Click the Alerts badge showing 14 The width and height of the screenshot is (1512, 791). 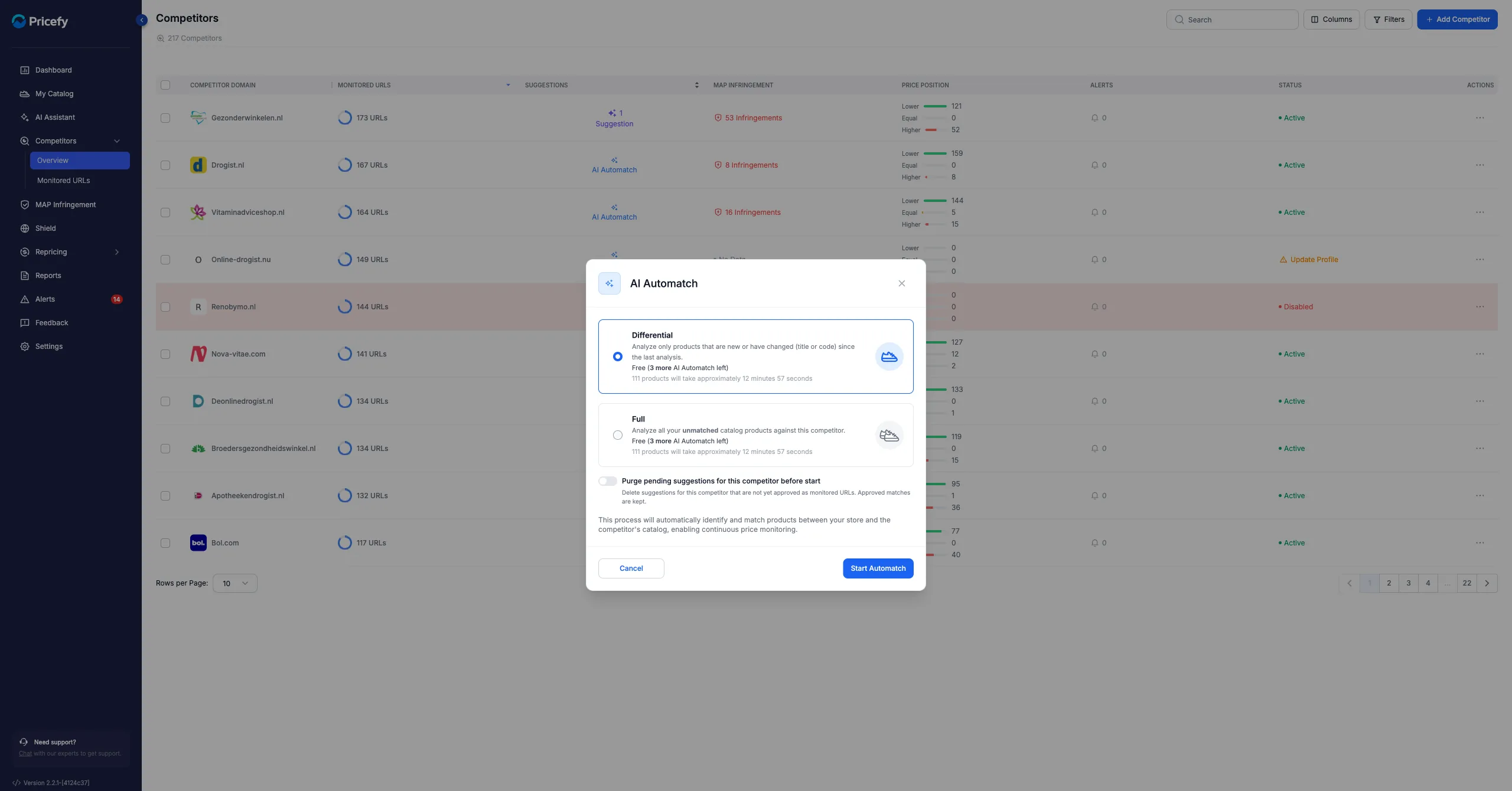(x=116, y=299)
